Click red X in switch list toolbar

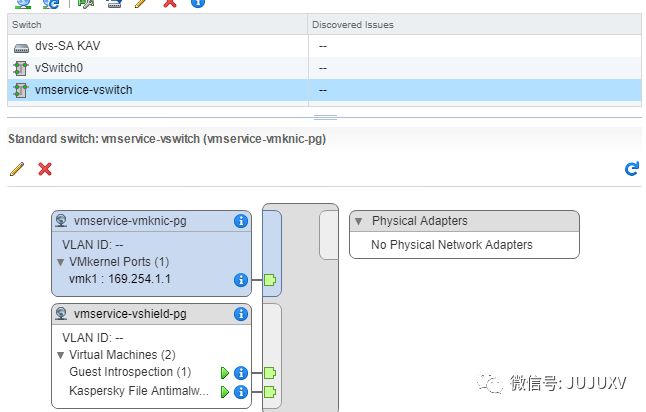[x=170, y=2]
